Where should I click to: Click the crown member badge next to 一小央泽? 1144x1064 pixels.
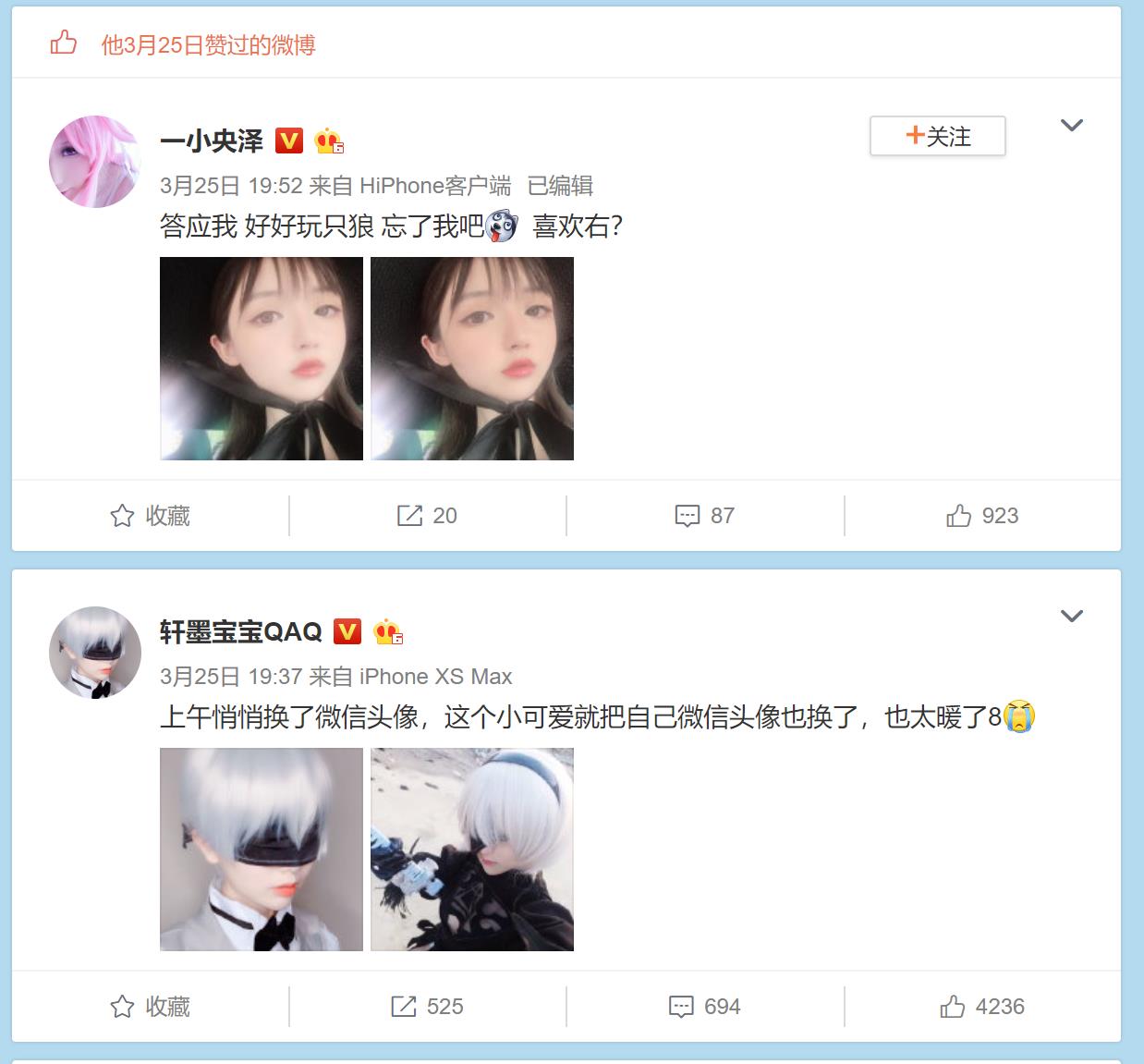[x=329, y=141]
